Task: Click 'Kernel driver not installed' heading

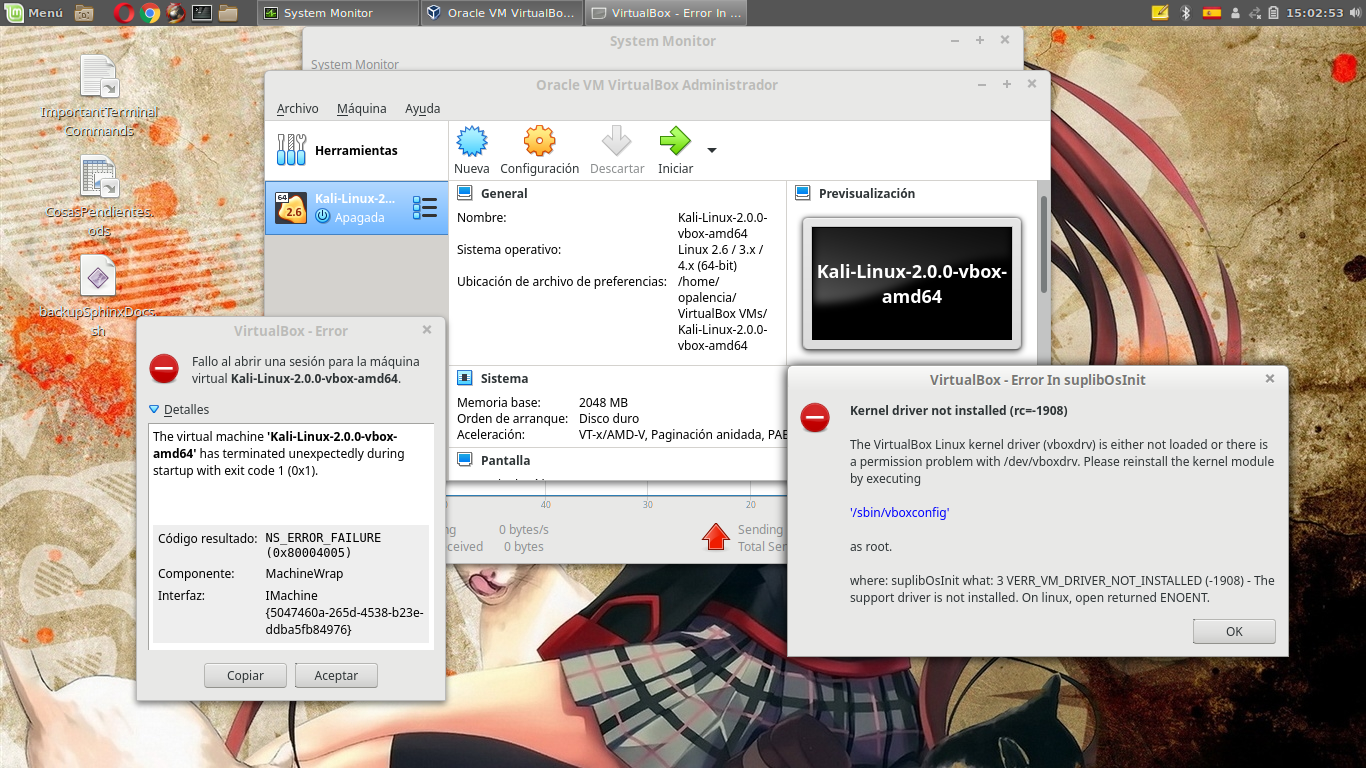Action: (958, 410)
